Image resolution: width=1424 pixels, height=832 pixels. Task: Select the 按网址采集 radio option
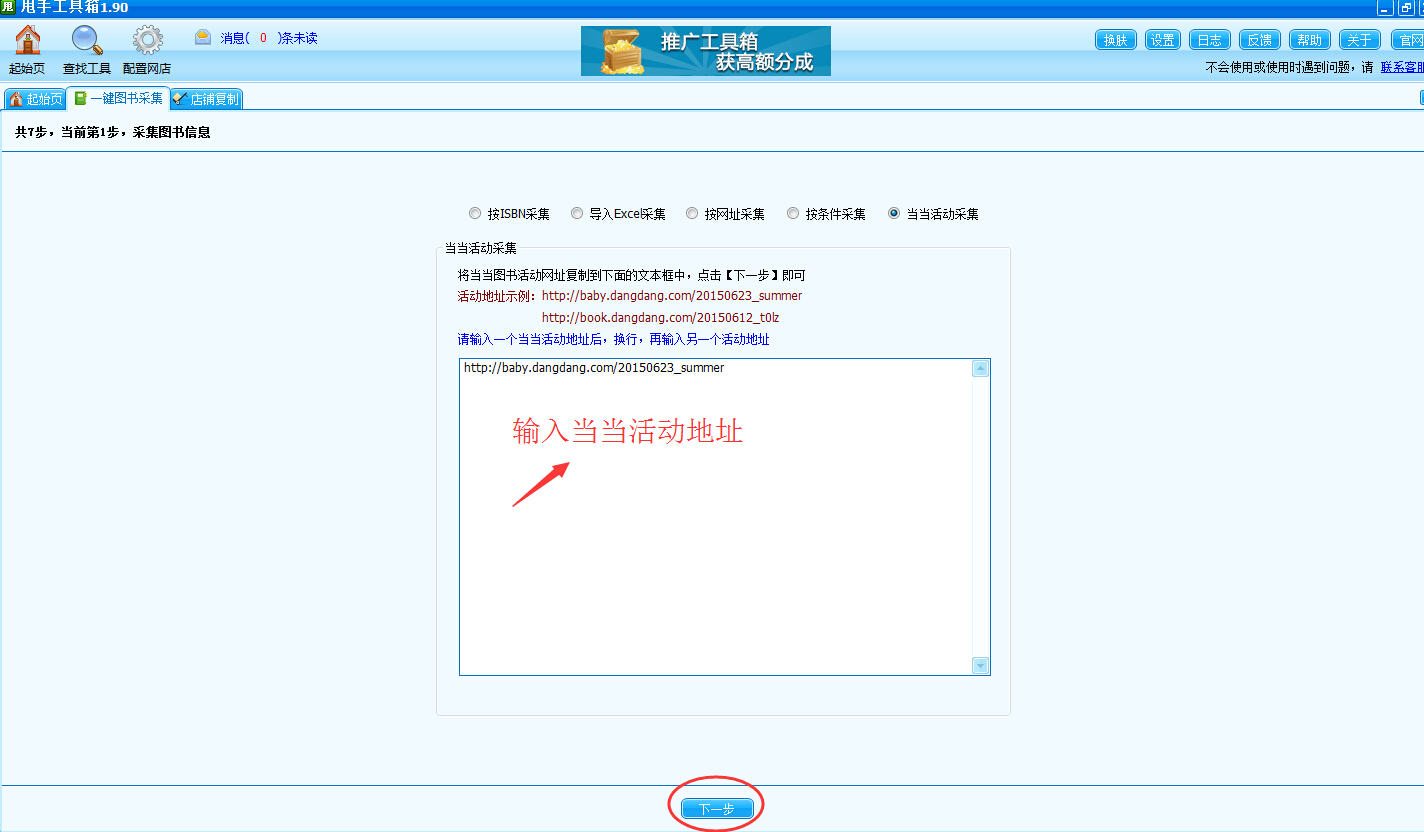tap(726, 214)
